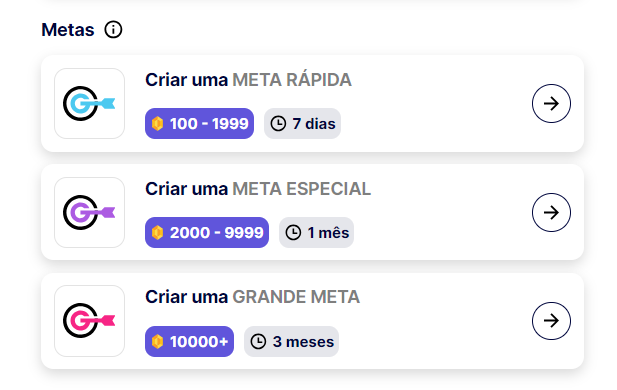Select the Criar uma GRANDE META title
Screen dimensions: 617x390
252,297
